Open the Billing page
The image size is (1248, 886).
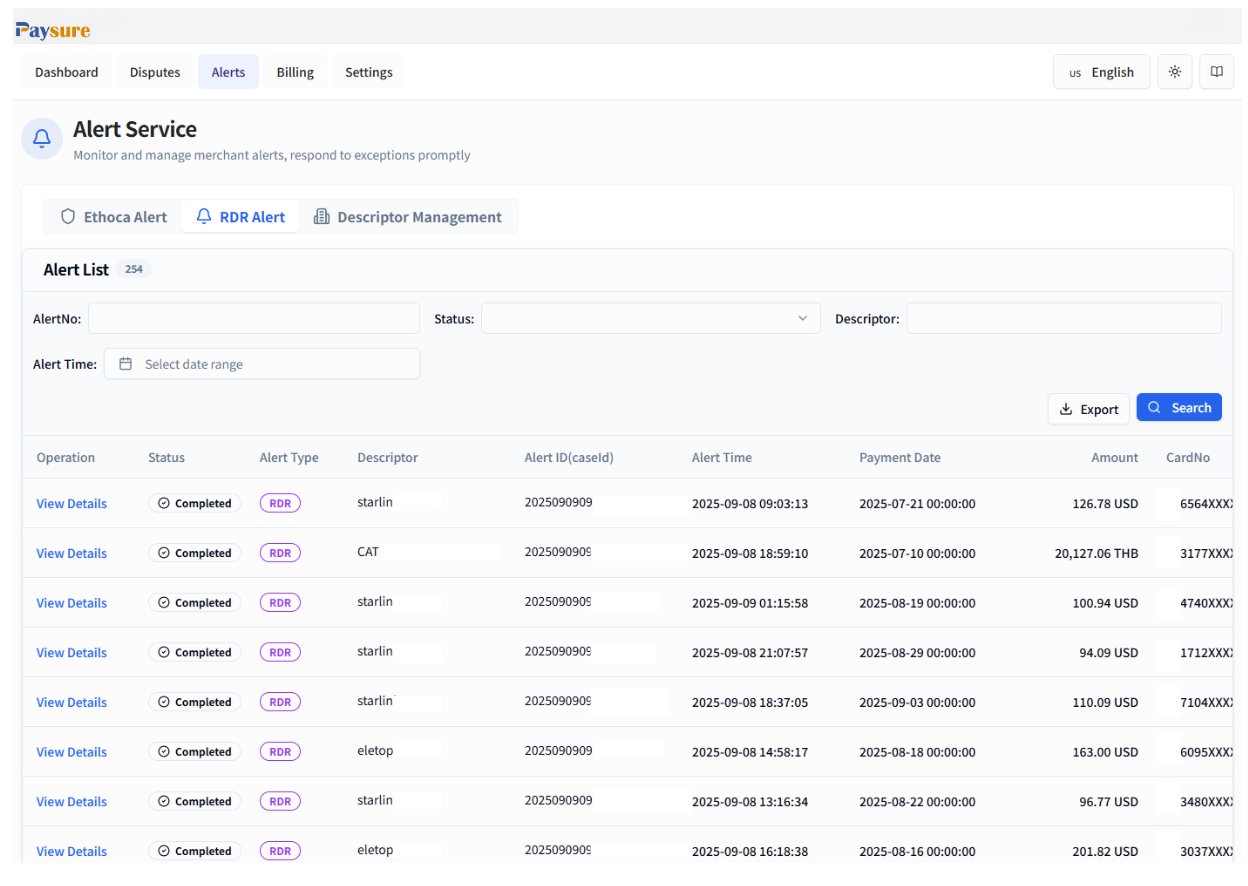[295, 72]
